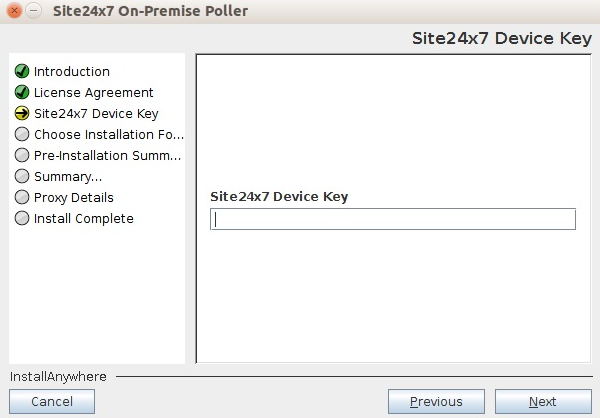Click the circle icon beside Proxy Details

22,197
